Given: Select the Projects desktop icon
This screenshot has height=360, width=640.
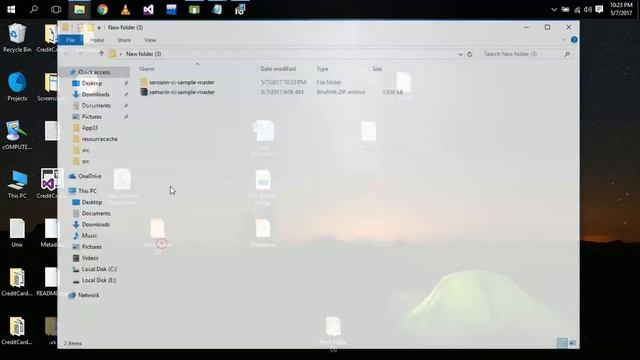Looking at the screenshot, I should [x=17, y=87].
